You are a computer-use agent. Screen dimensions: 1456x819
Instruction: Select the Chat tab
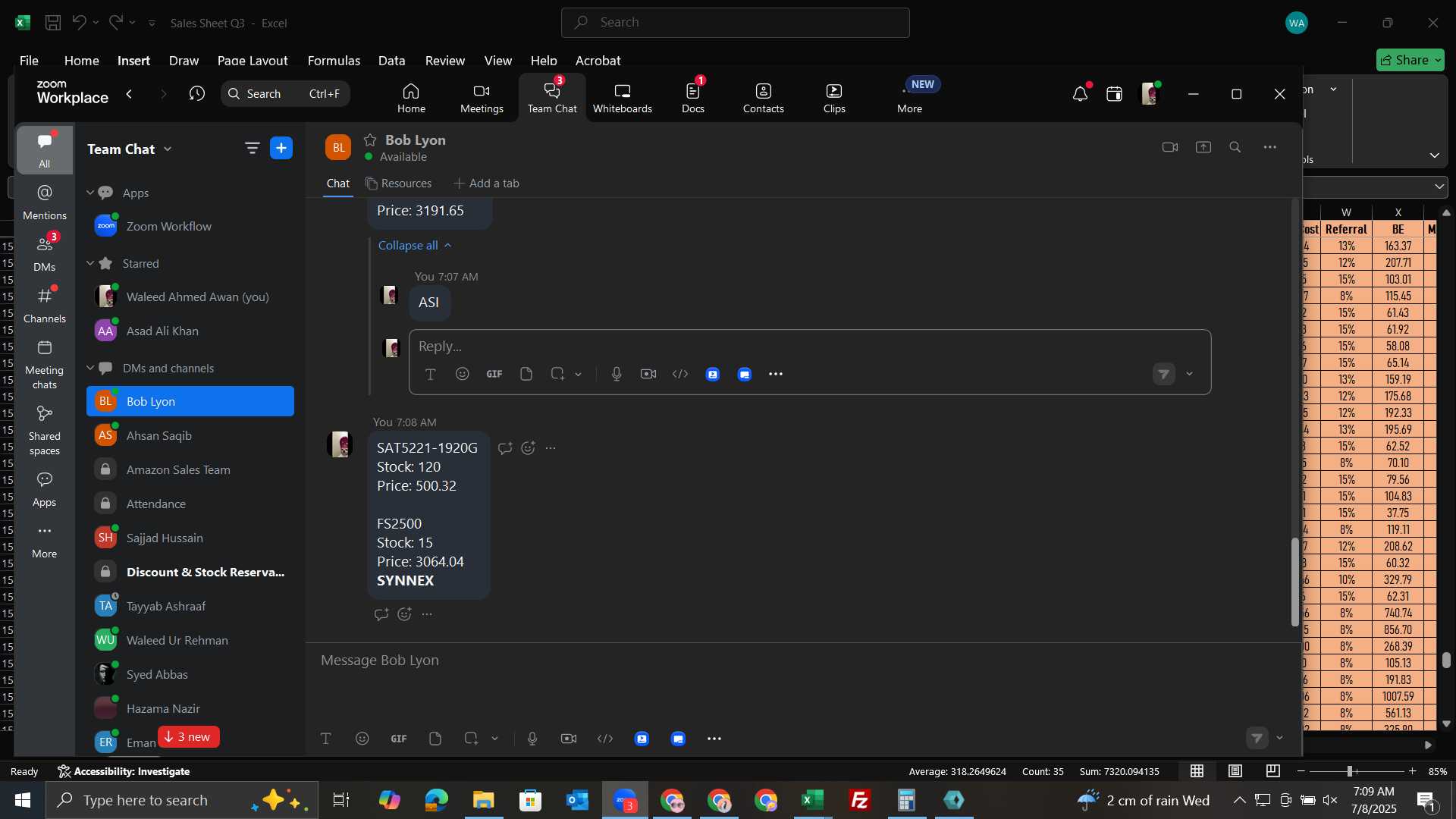[338, 184]
